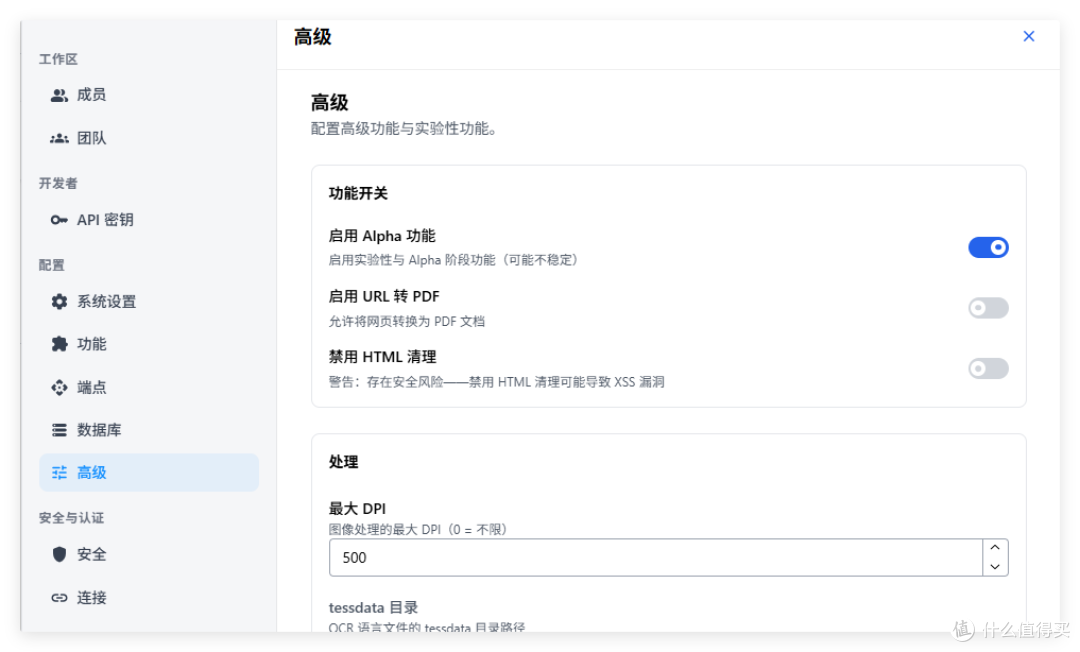Screen dimensions: 1080x652
Task: Click the tessdata 目录 label
Action: [x=373, y=608]
